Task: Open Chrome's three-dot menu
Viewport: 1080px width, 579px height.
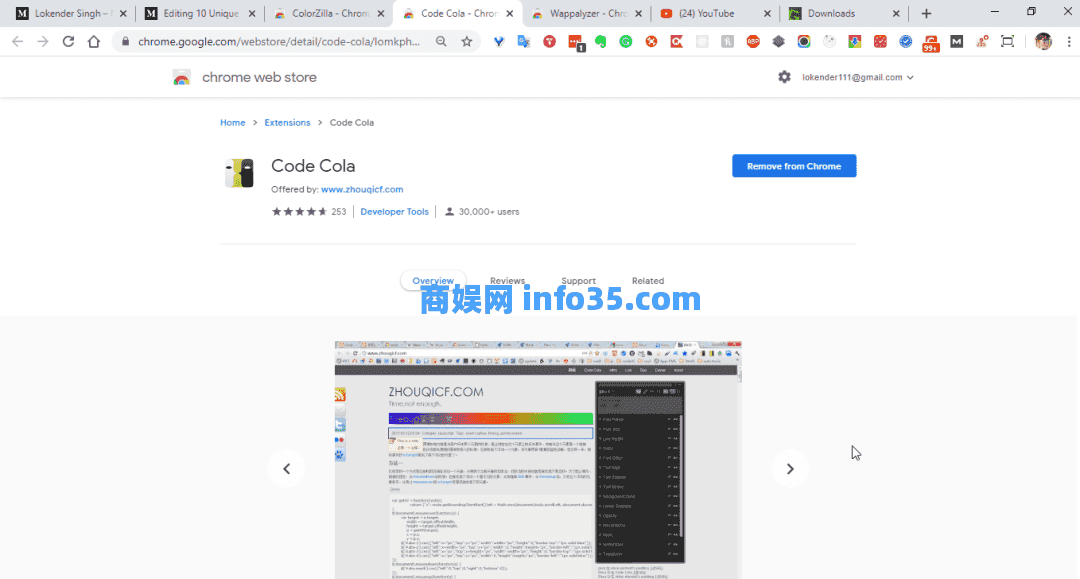Action: (x=1069, y=42)
